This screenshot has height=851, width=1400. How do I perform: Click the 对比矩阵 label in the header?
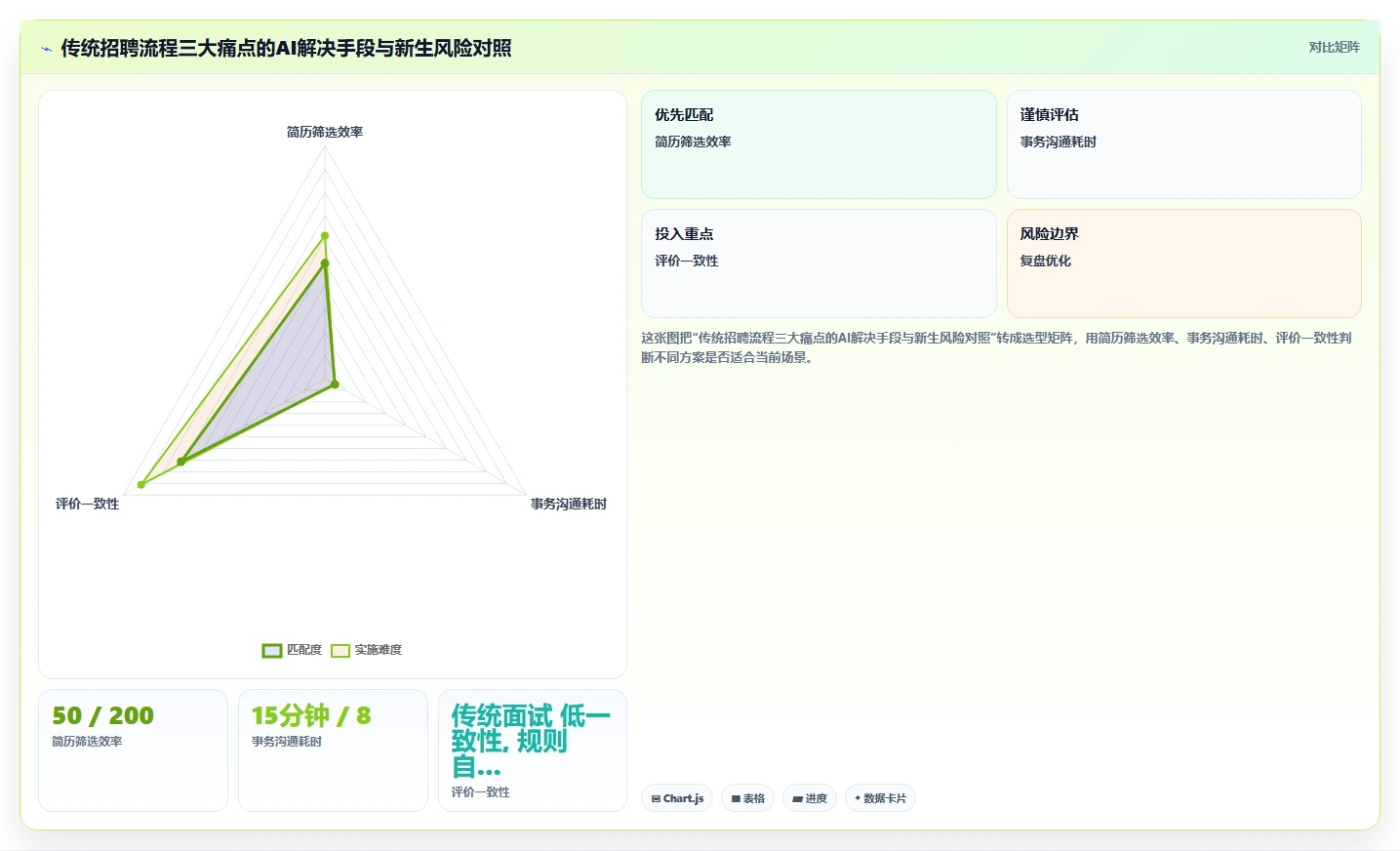[1334, 47]
